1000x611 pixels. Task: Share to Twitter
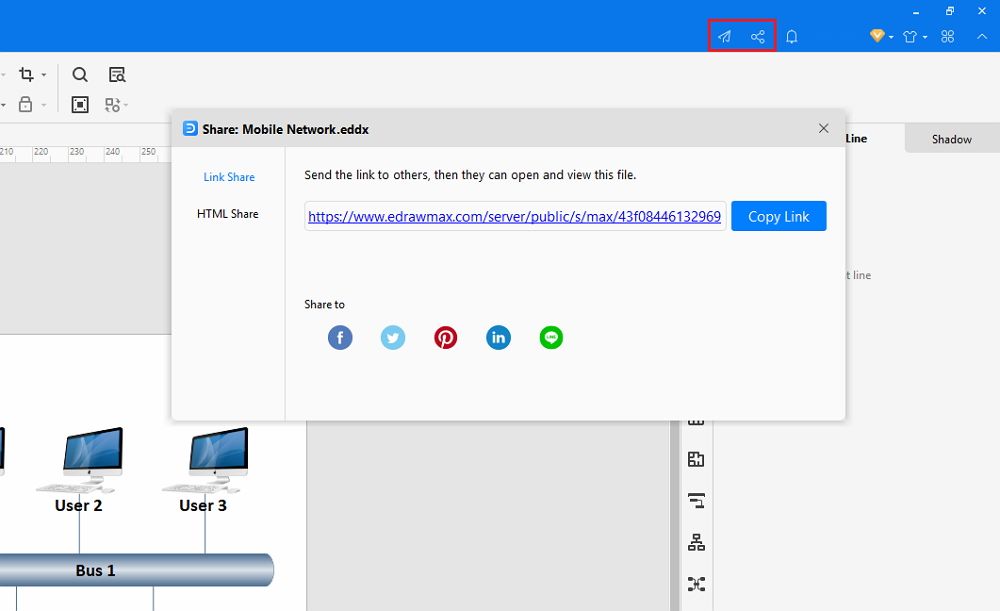tap(393, 337)
